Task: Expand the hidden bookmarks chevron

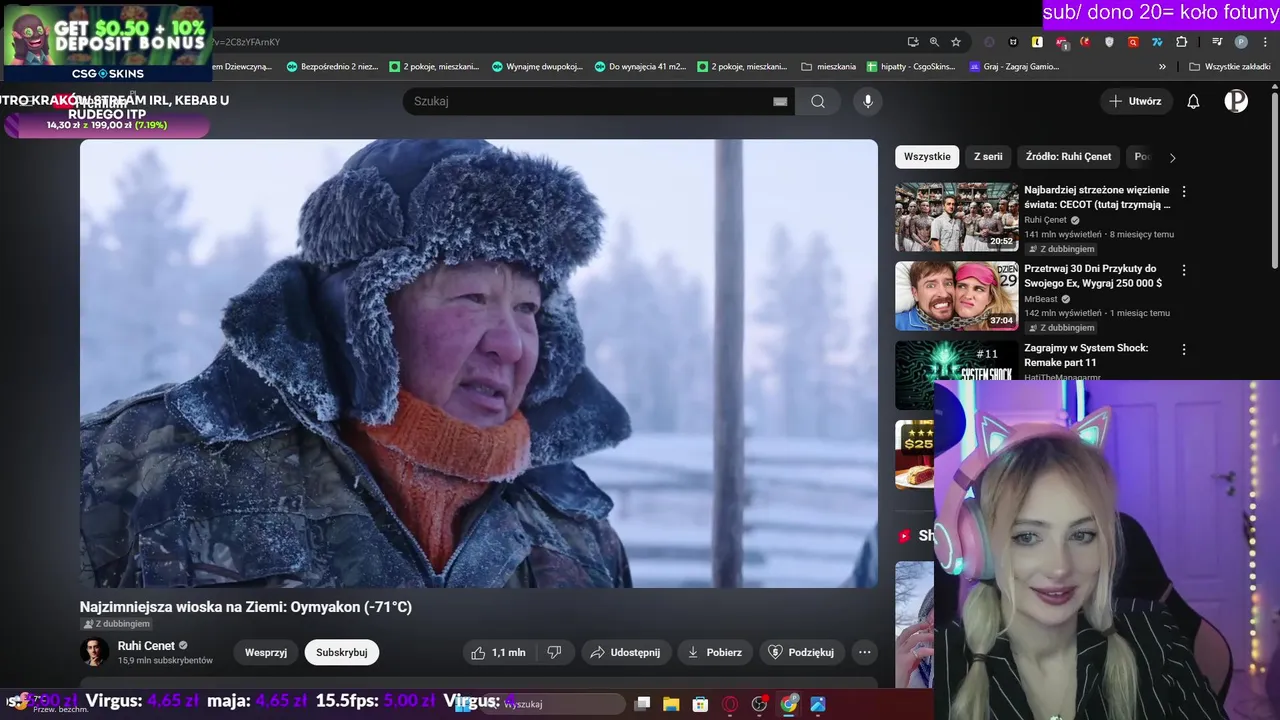Action: [x=1162, y=67]
